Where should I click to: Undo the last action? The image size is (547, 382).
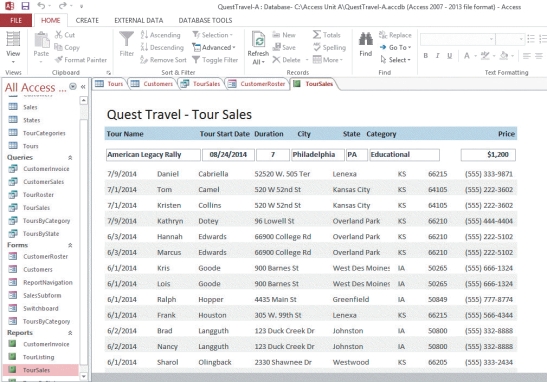(x=41, y=6)
